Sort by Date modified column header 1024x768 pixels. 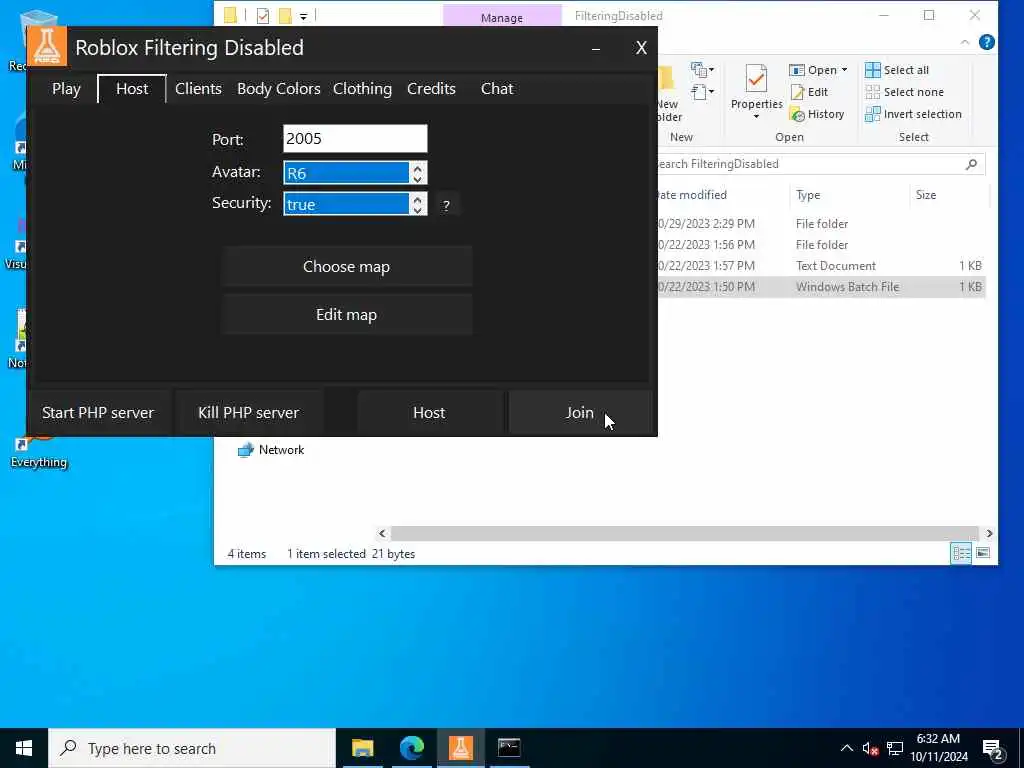coord(722,195)
